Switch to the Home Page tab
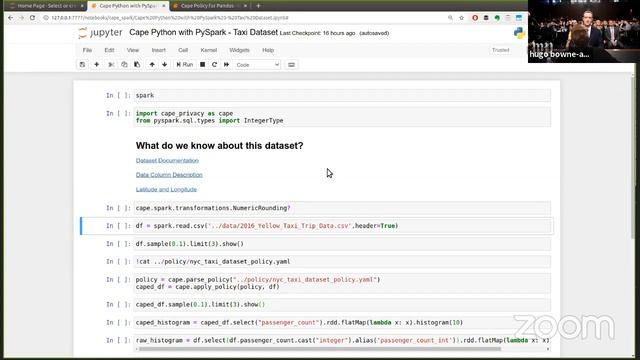This screenshot has width=640, height=360. [x=46, y=6]
